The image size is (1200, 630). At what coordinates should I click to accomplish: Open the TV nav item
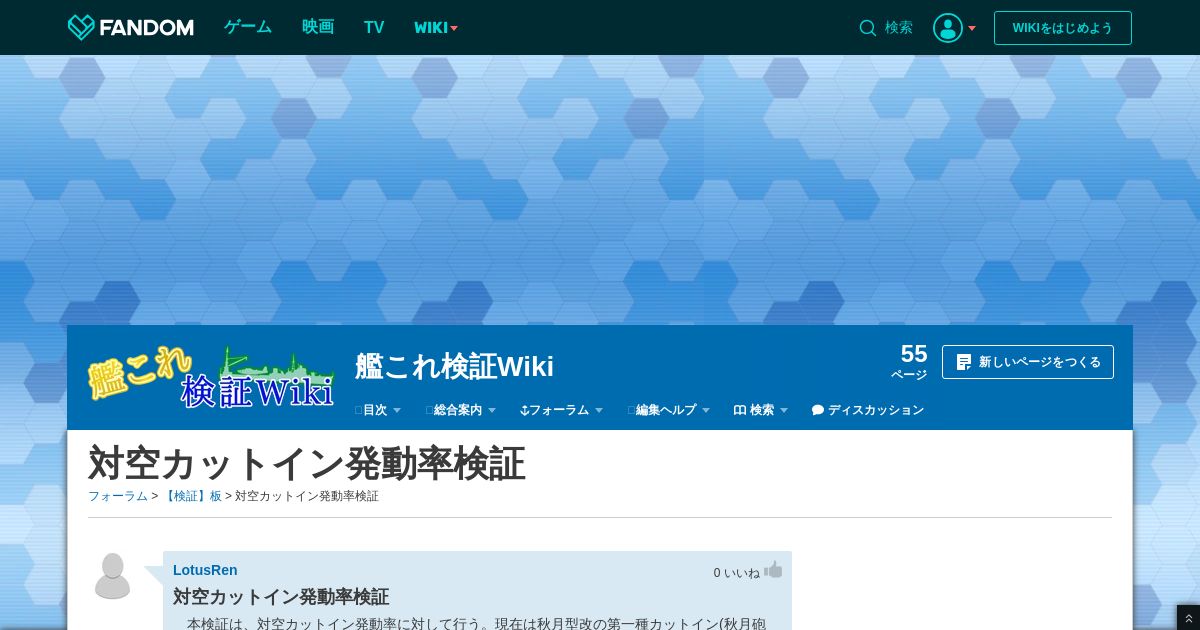coord(374,27)
